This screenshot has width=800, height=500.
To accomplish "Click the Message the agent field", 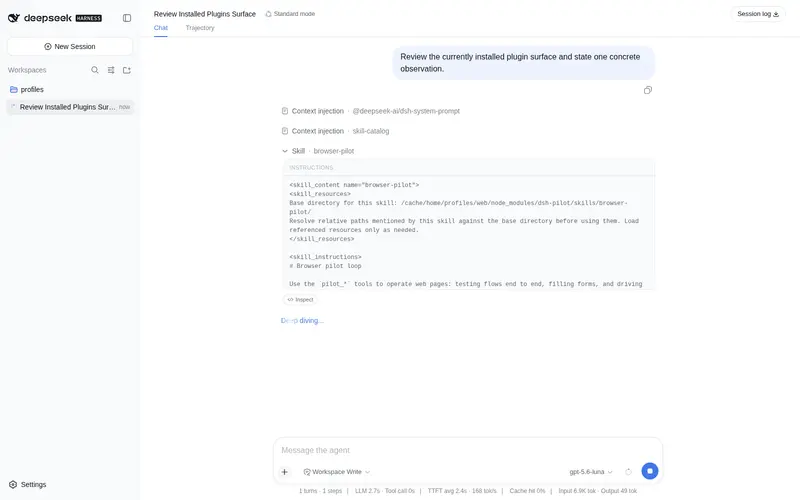I will [x=467, y=451].
